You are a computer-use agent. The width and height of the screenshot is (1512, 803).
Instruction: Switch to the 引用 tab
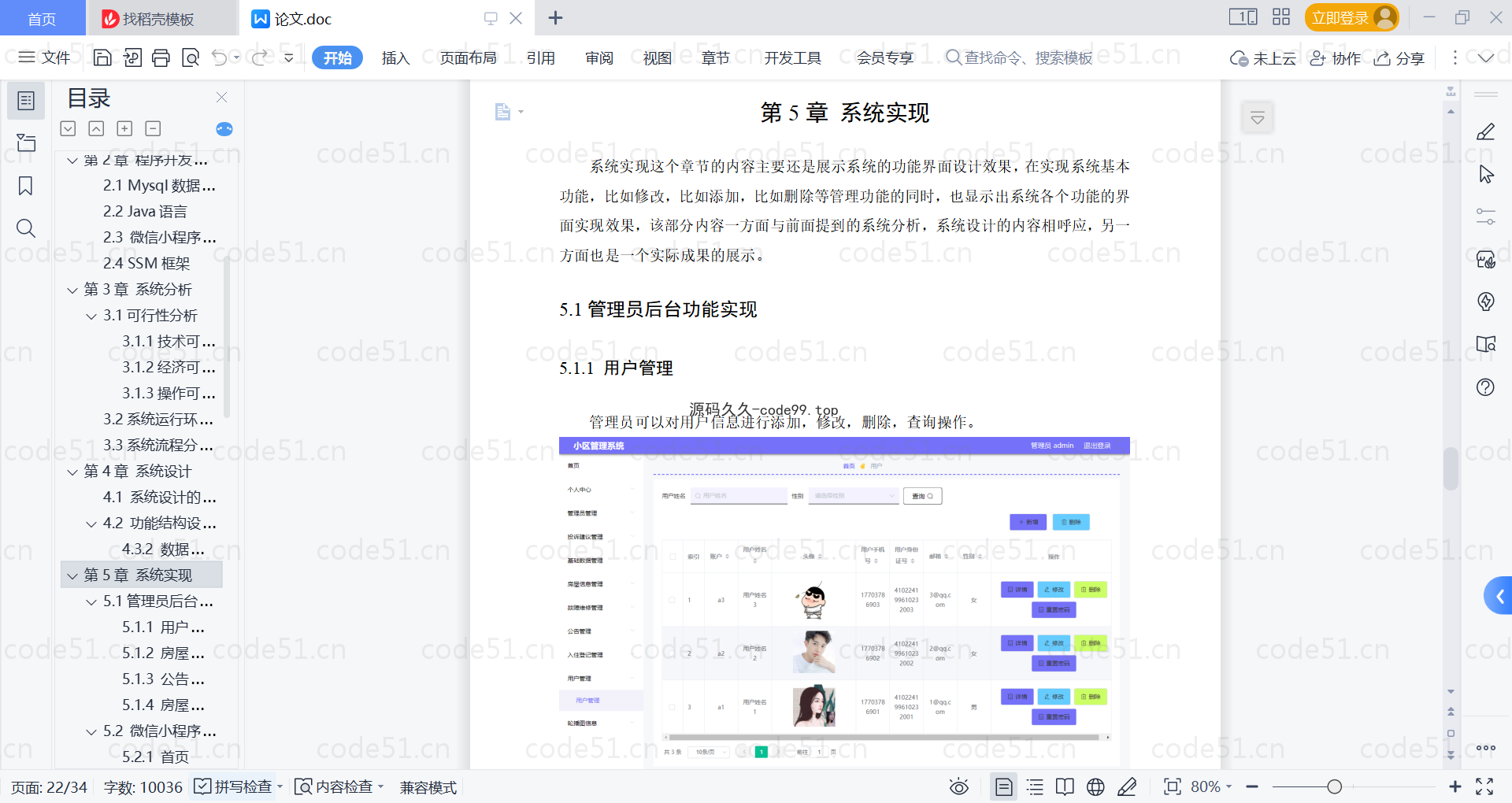pos(541,57)
